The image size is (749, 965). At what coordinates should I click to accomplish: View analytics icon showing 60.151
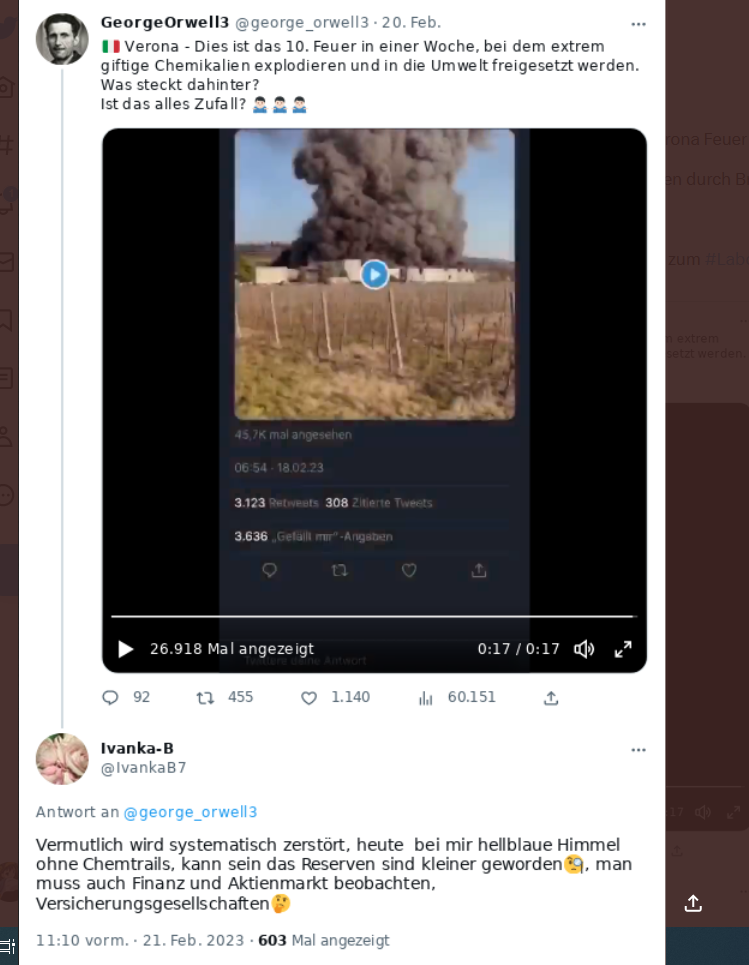425,698
